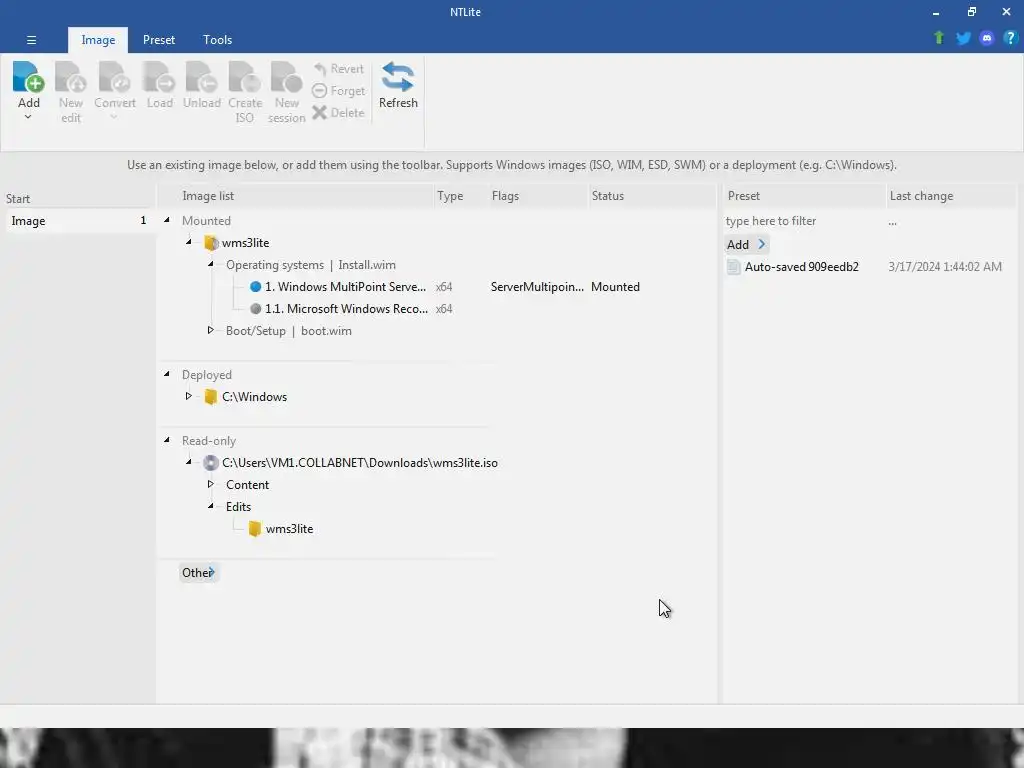Select the Auto-saved 909eedb2 preset
This screenshot has width=1024, height=768.
(x=801, y=266)
